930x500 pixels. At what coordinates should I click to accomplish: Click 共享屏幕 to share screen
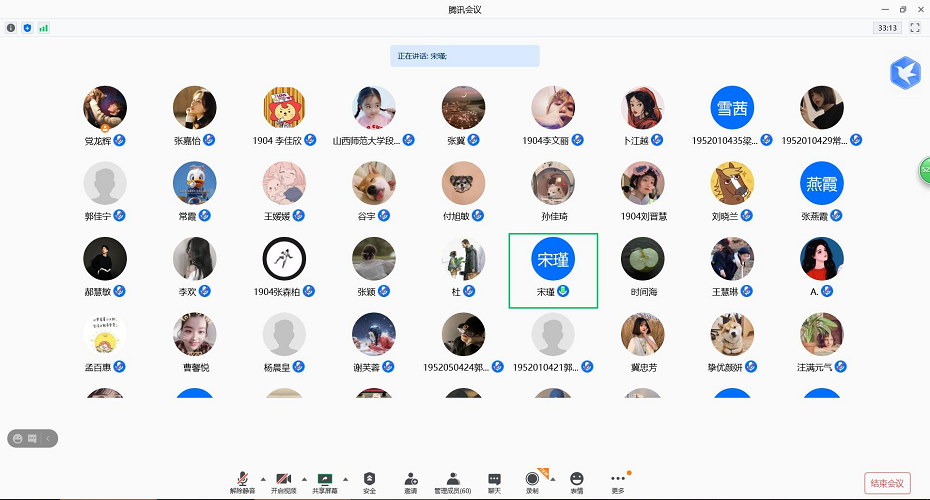click(324, 483)
